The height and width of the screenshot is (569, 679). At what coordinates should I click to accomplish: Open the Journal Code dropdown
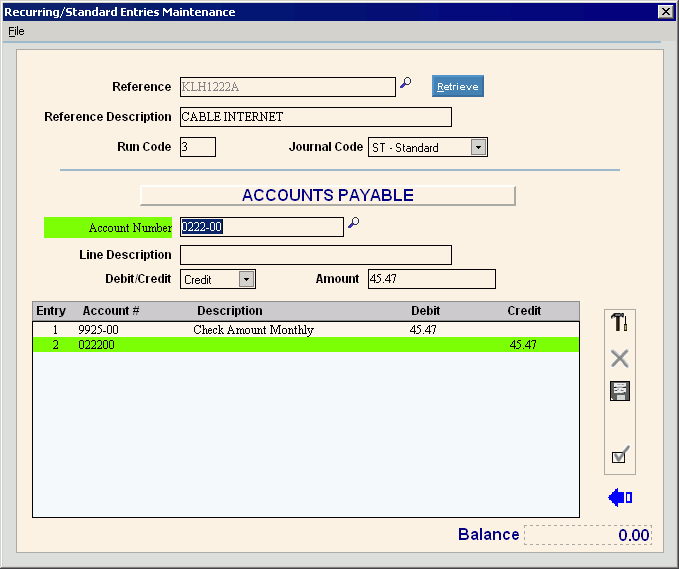coord(478,148)
